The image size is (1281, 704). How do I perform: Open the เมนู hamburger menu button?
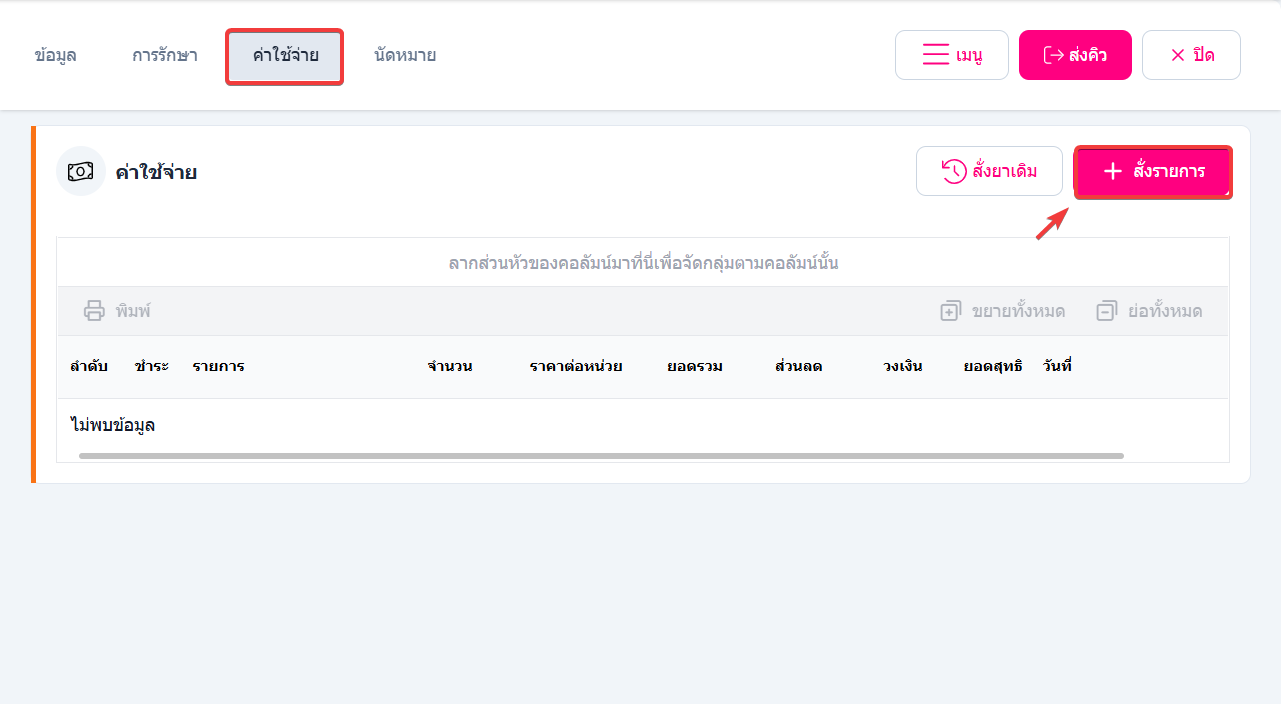(952, 55)
